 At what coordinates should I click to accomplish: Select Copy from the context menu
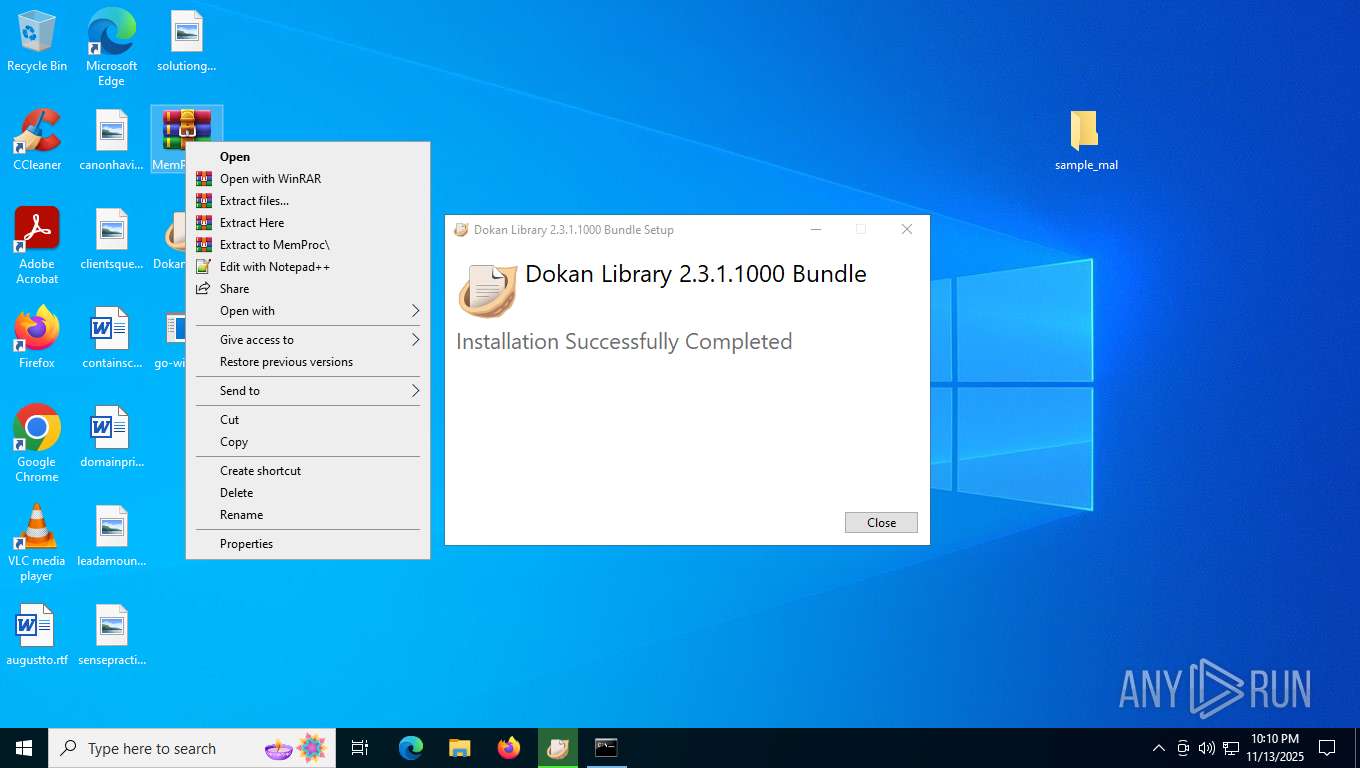pos(308,442)
